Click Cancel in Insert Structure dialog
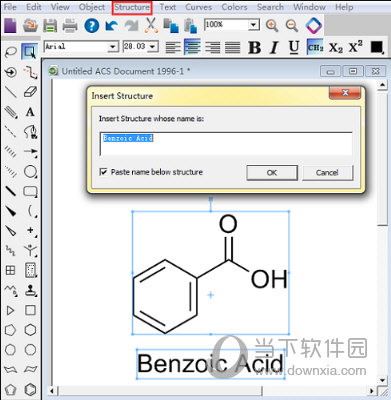 (327, 173)
